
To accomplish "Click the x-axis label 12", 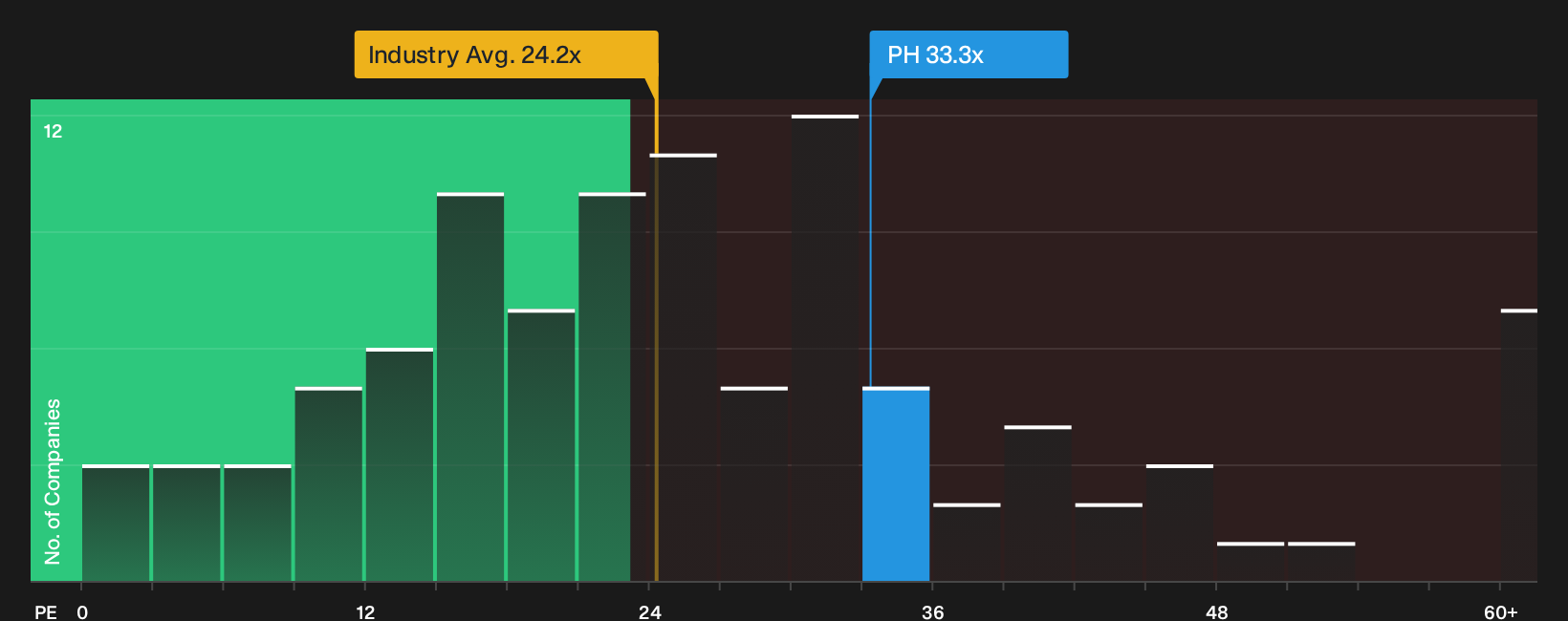I will (365, 611).
